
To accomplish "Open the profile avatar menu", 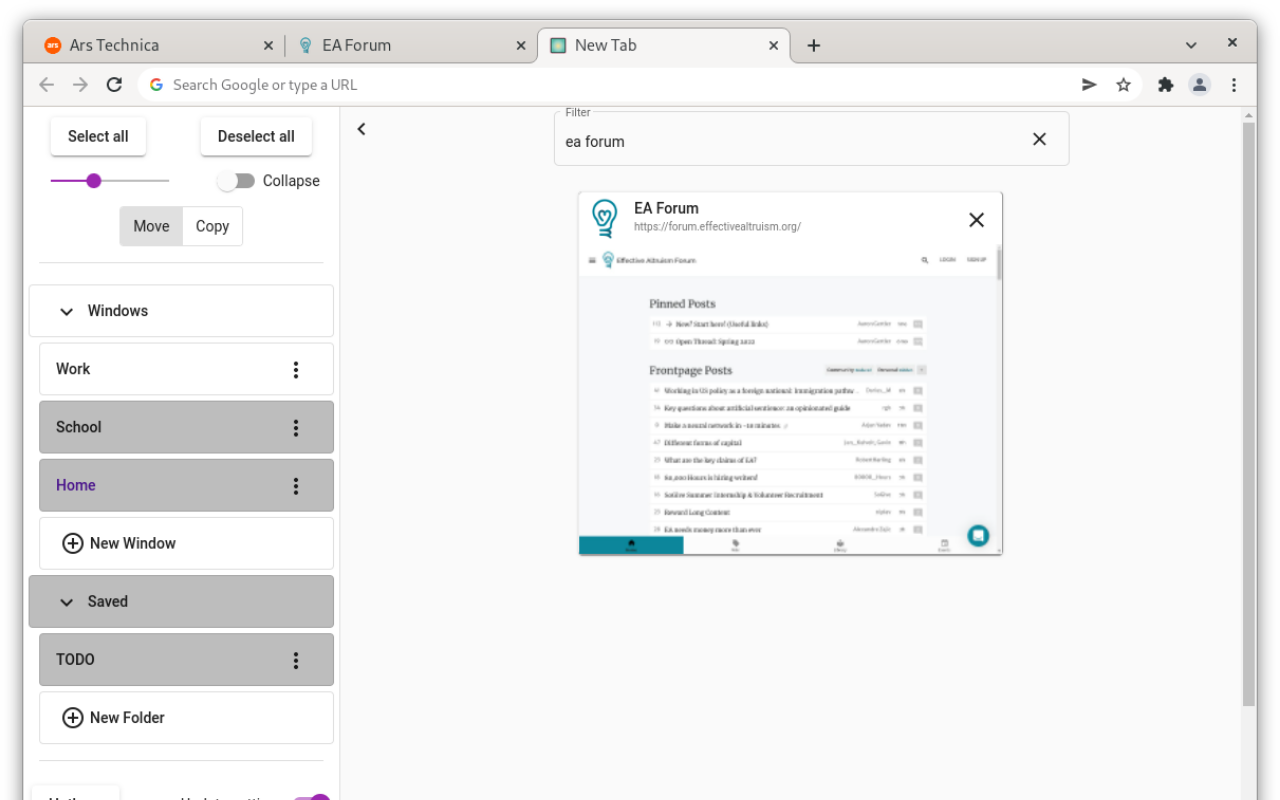I will [x=1199, y=85].
